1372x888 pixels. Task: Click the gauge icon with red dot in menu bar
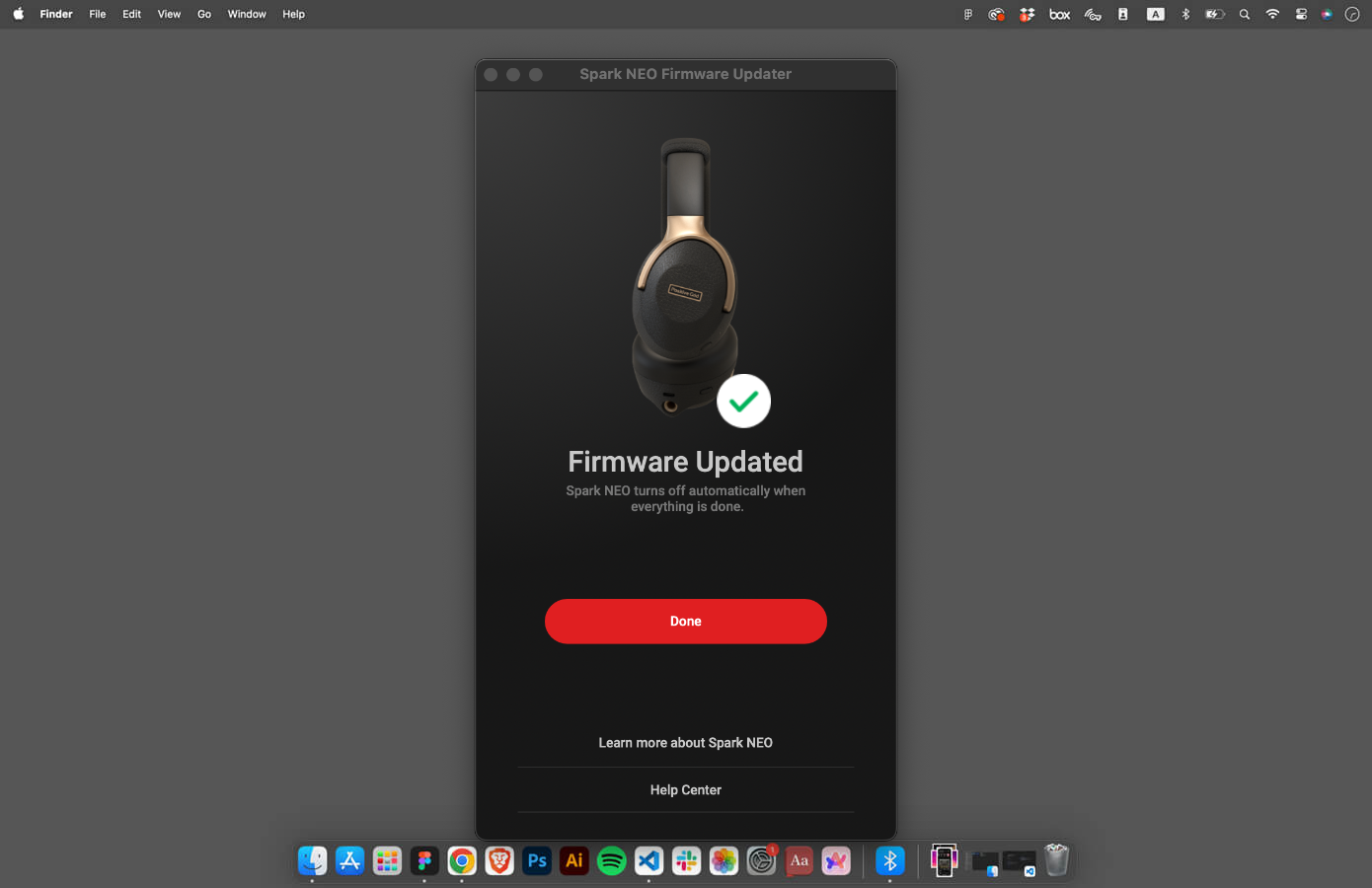click(x=997, y=14)
